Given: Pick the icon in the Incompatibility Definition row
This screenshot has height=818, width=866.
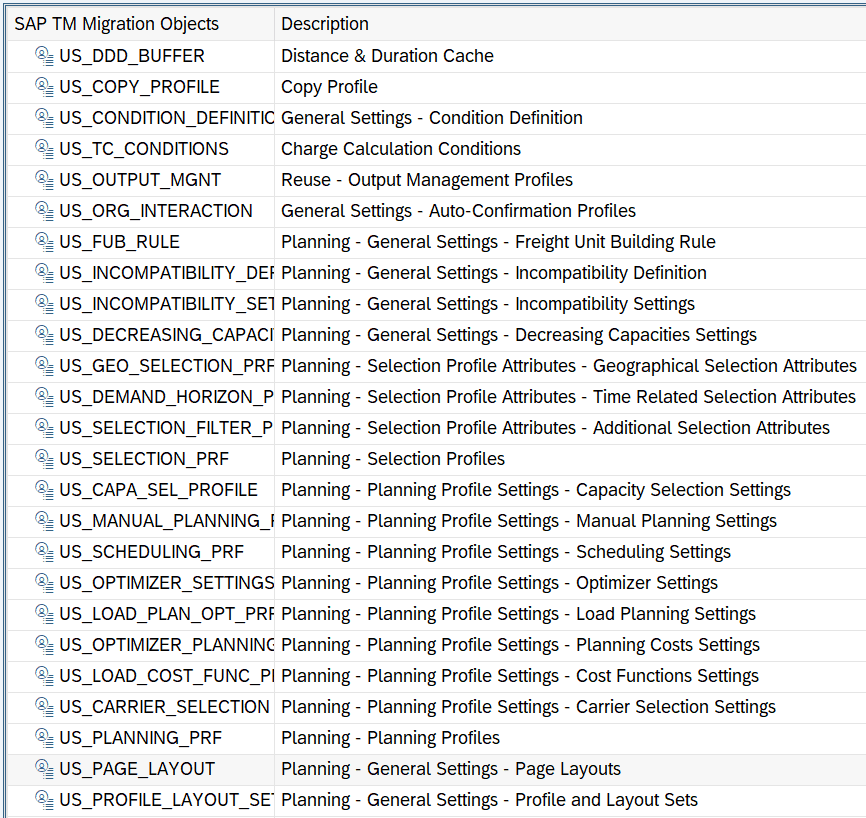Looking at the screenshot, I should pyautogui.click(x=44, y=272).
